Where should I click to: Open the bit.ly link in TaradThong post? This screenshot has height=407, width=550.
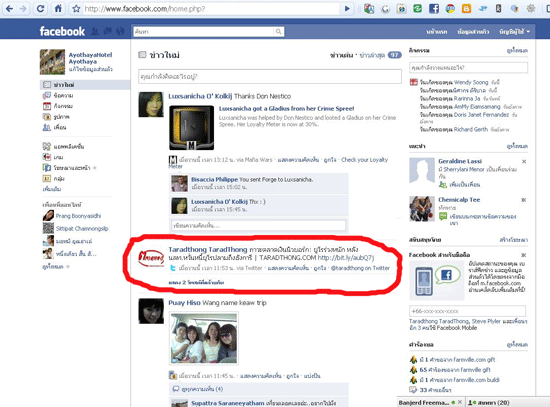[346, 258]
